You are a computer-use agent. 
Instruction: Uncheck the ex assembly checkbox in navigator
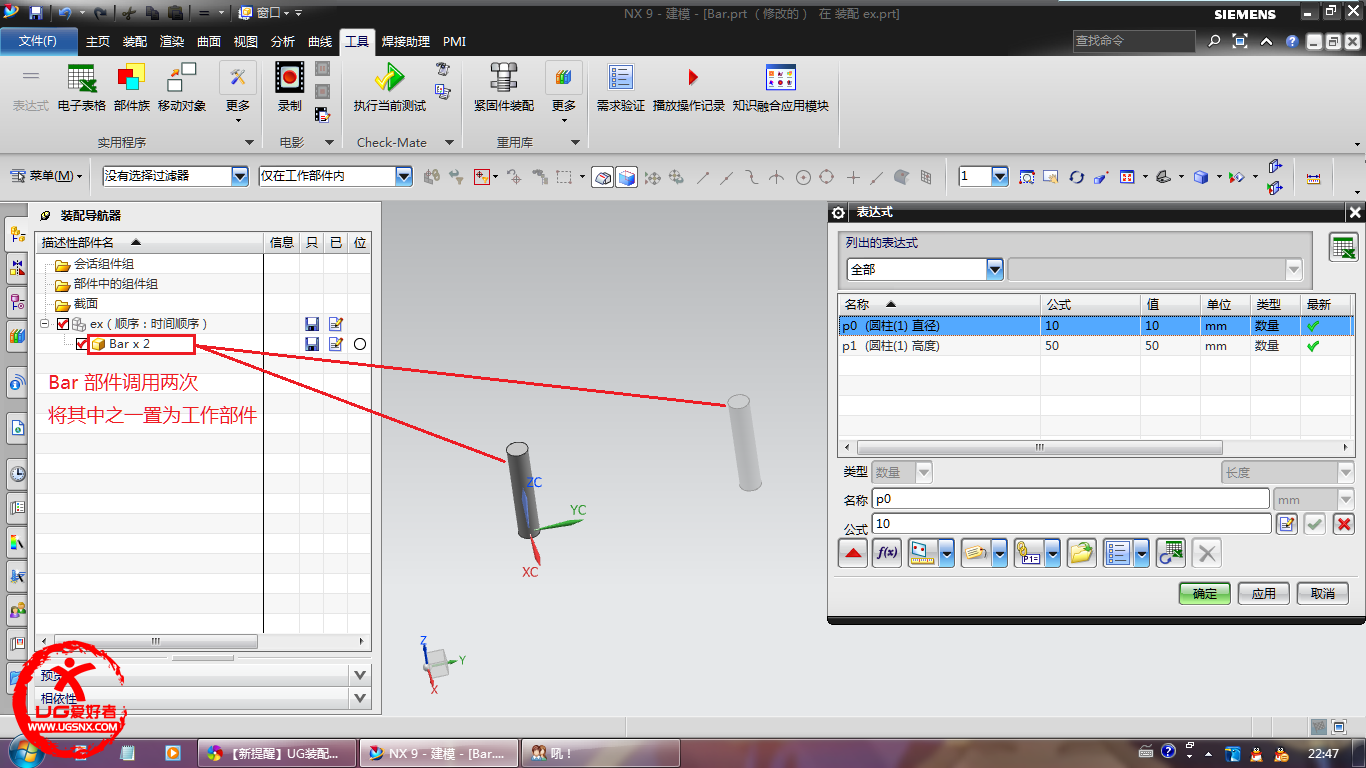pyautogui.click(x=63, y=324)
